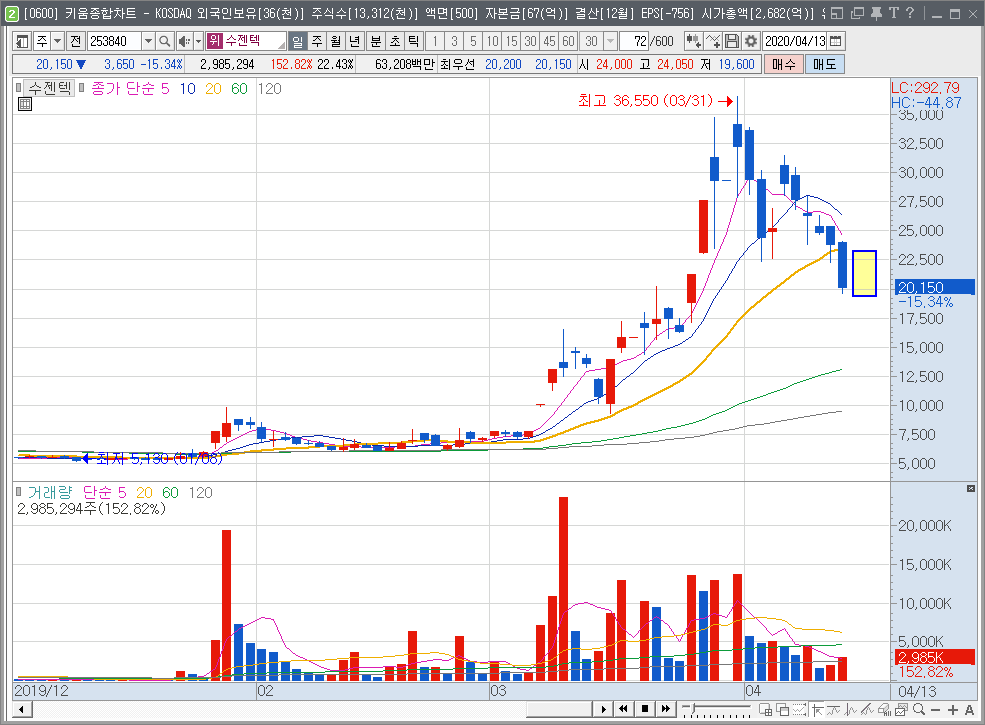The height and width of the screenshot is (725, 985).
Task: Switch to the 틱 tick period tab
Action: tap(413, 41)
